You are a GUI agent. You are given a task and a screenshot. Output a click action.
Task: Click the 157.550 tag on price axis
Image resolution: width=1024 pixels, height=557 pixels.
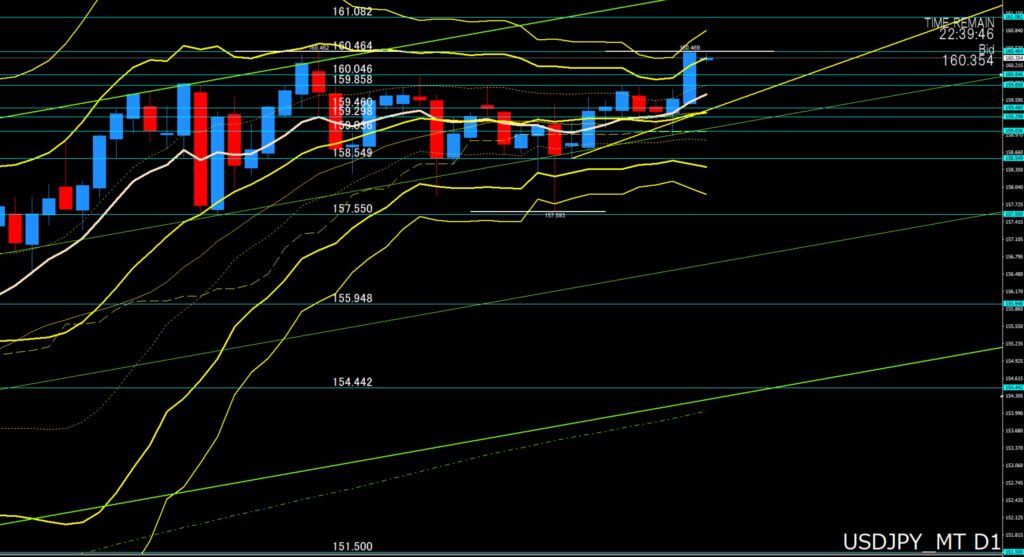[x=1012, y=213]
